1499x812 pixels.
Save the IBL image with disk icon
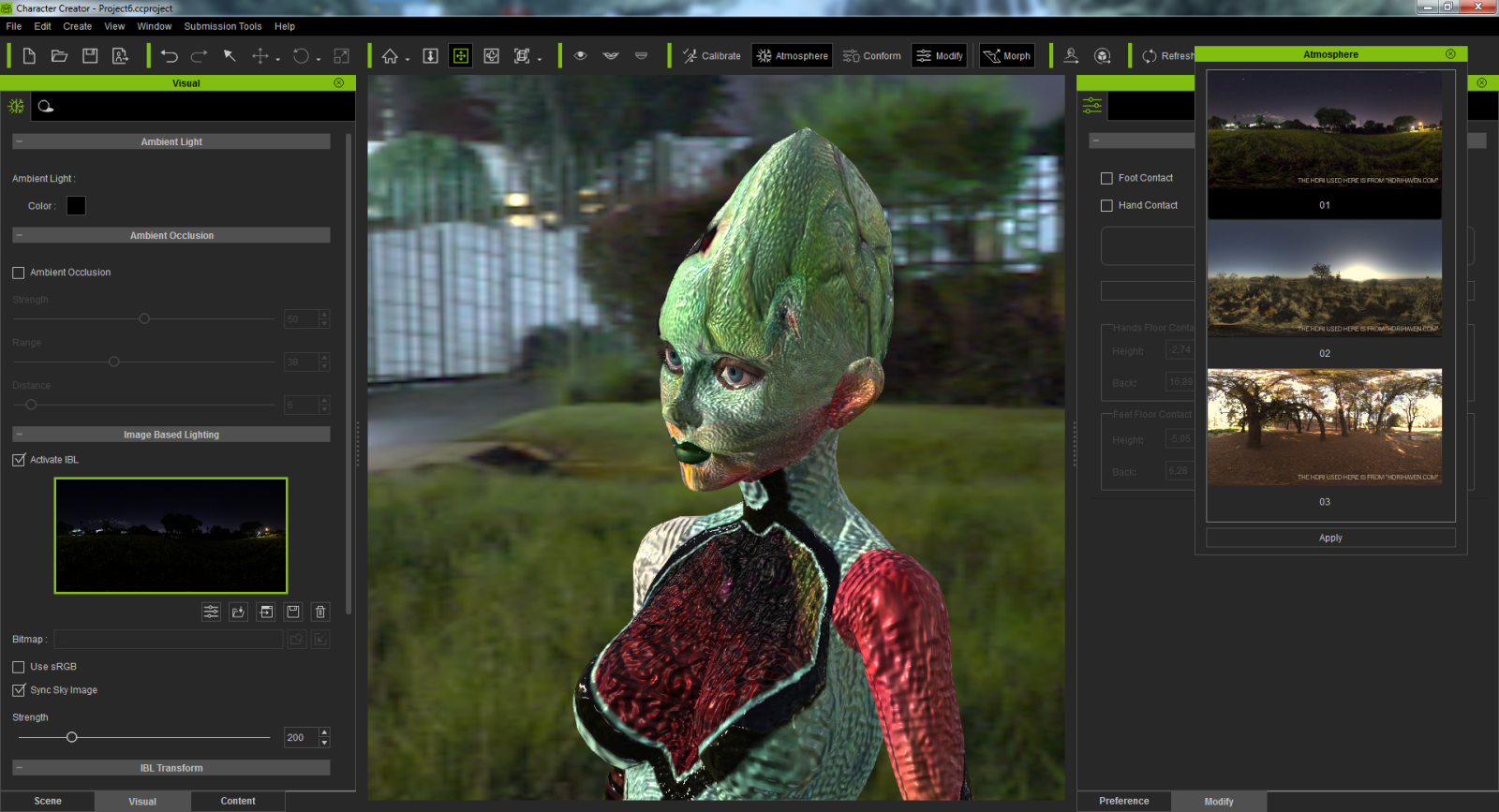click(293, 612)
